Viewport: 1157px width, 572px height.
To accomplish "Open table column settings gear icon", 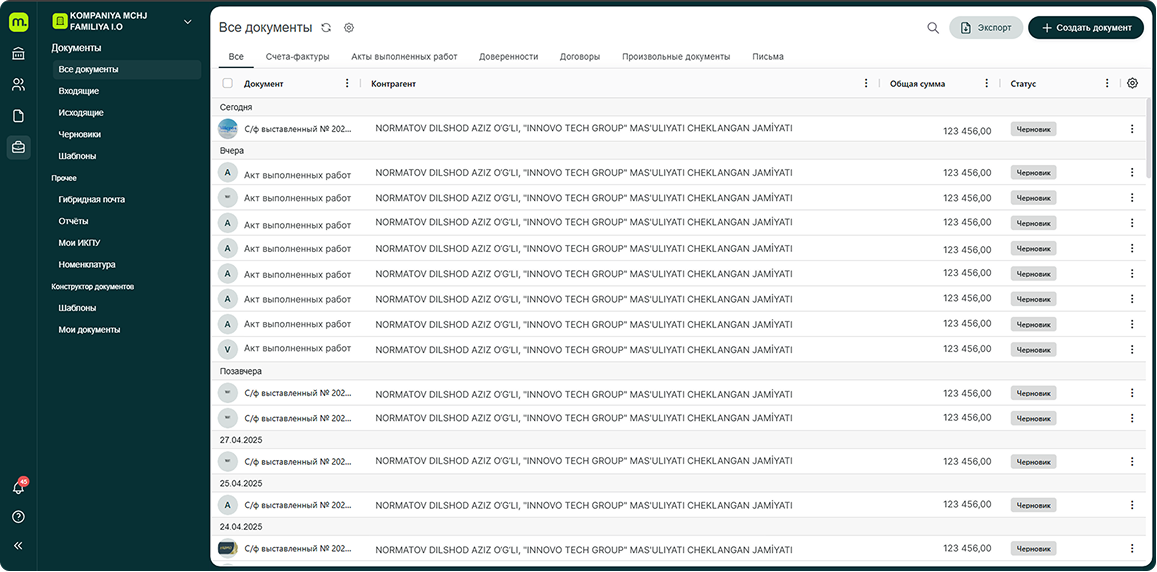I will [1132, 84].
